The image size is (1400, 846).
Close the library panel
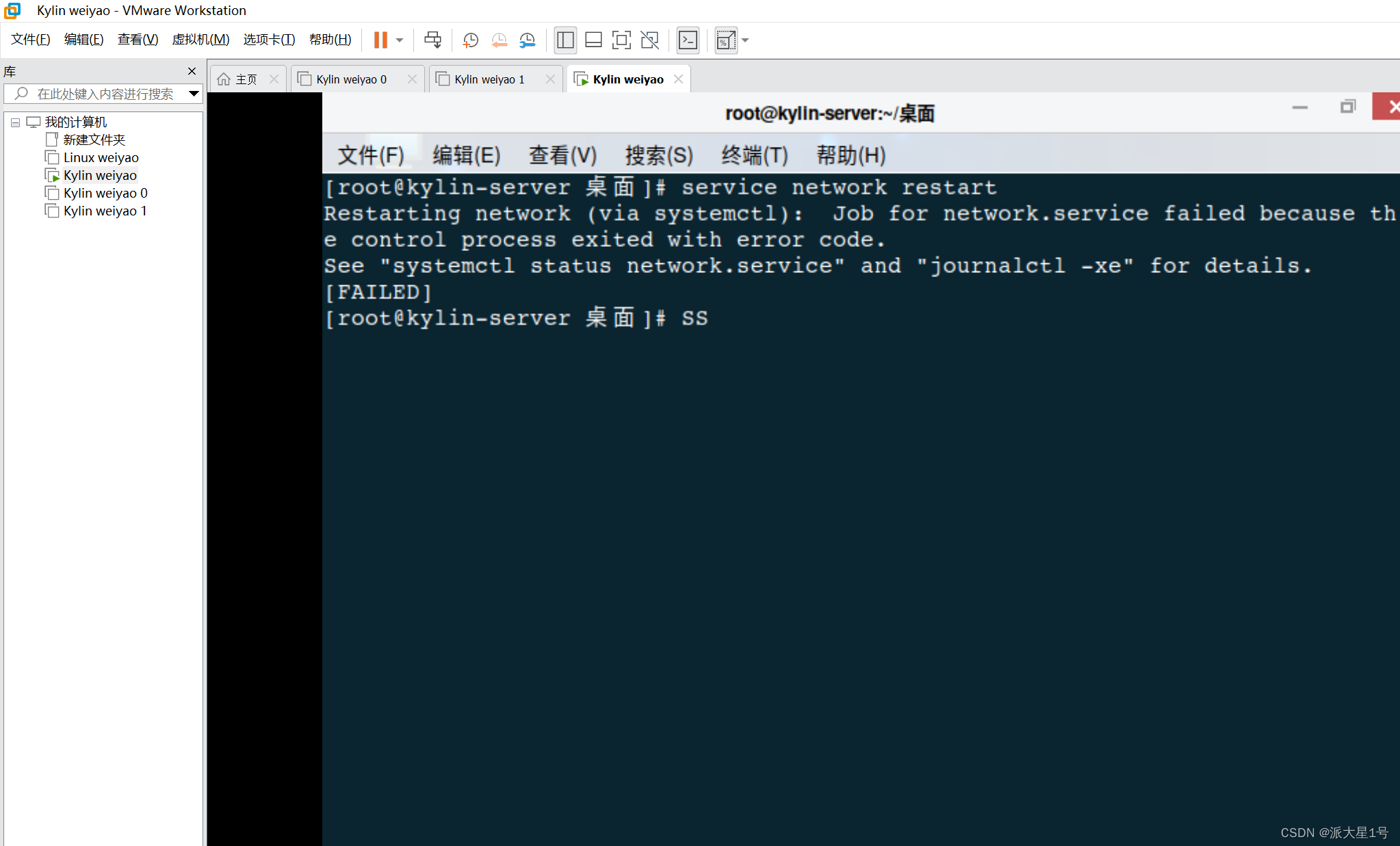pos(192,71)
